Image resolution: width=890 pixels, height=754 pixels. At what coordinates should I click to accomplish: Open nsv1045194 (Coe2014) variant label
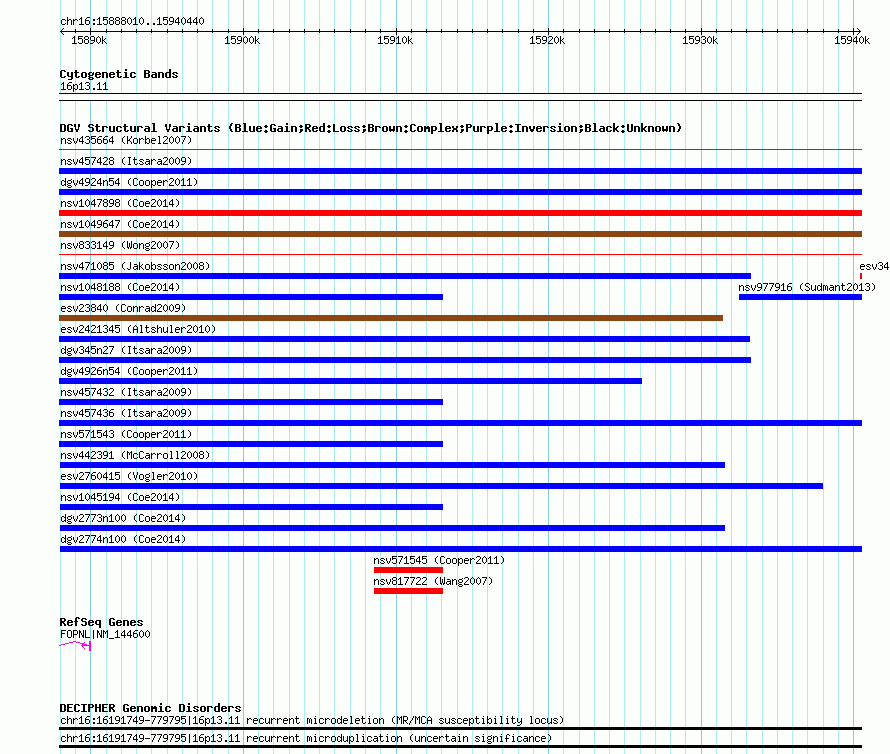pyautogui.click(x=120, y=497)
